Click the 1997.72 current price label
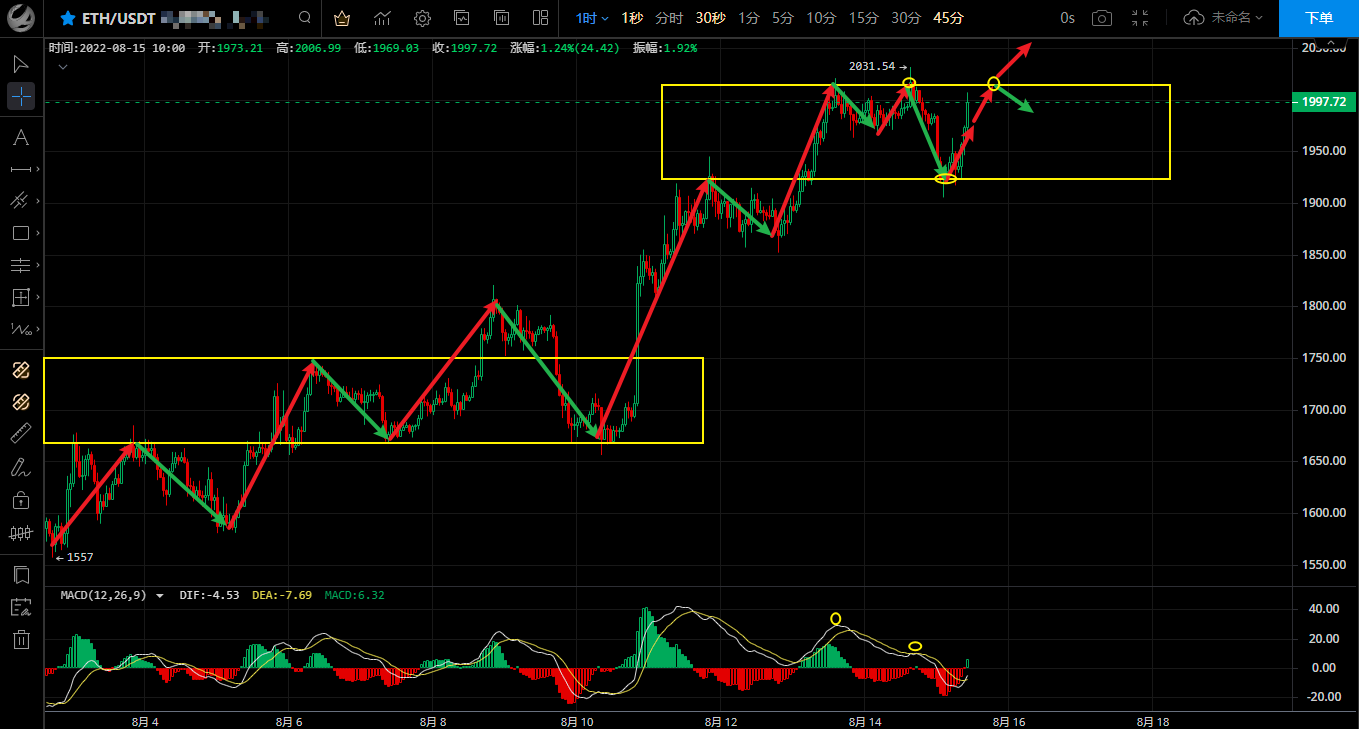The height and width of the screenshot is (729, 1359). pos(1323,102)
